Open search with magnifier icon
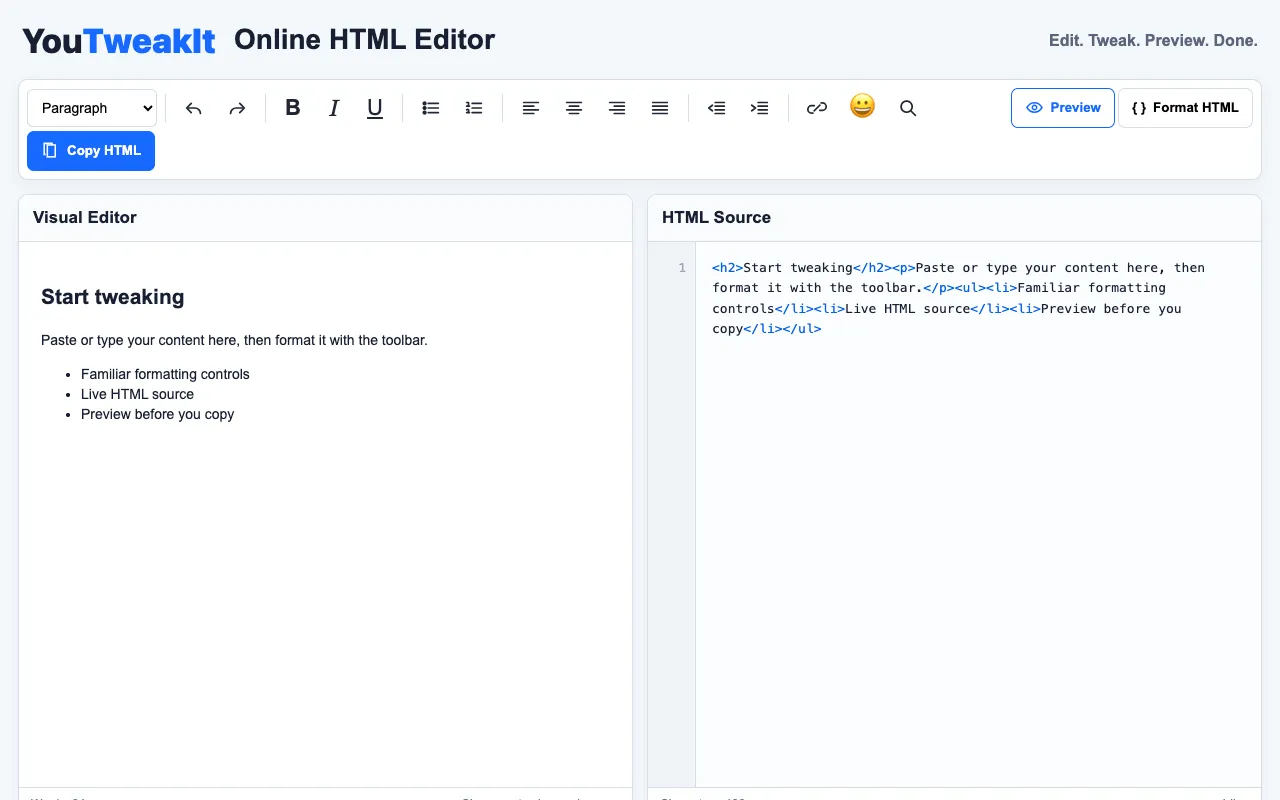This screenshot has width=1280, height=800. [908, 108]
